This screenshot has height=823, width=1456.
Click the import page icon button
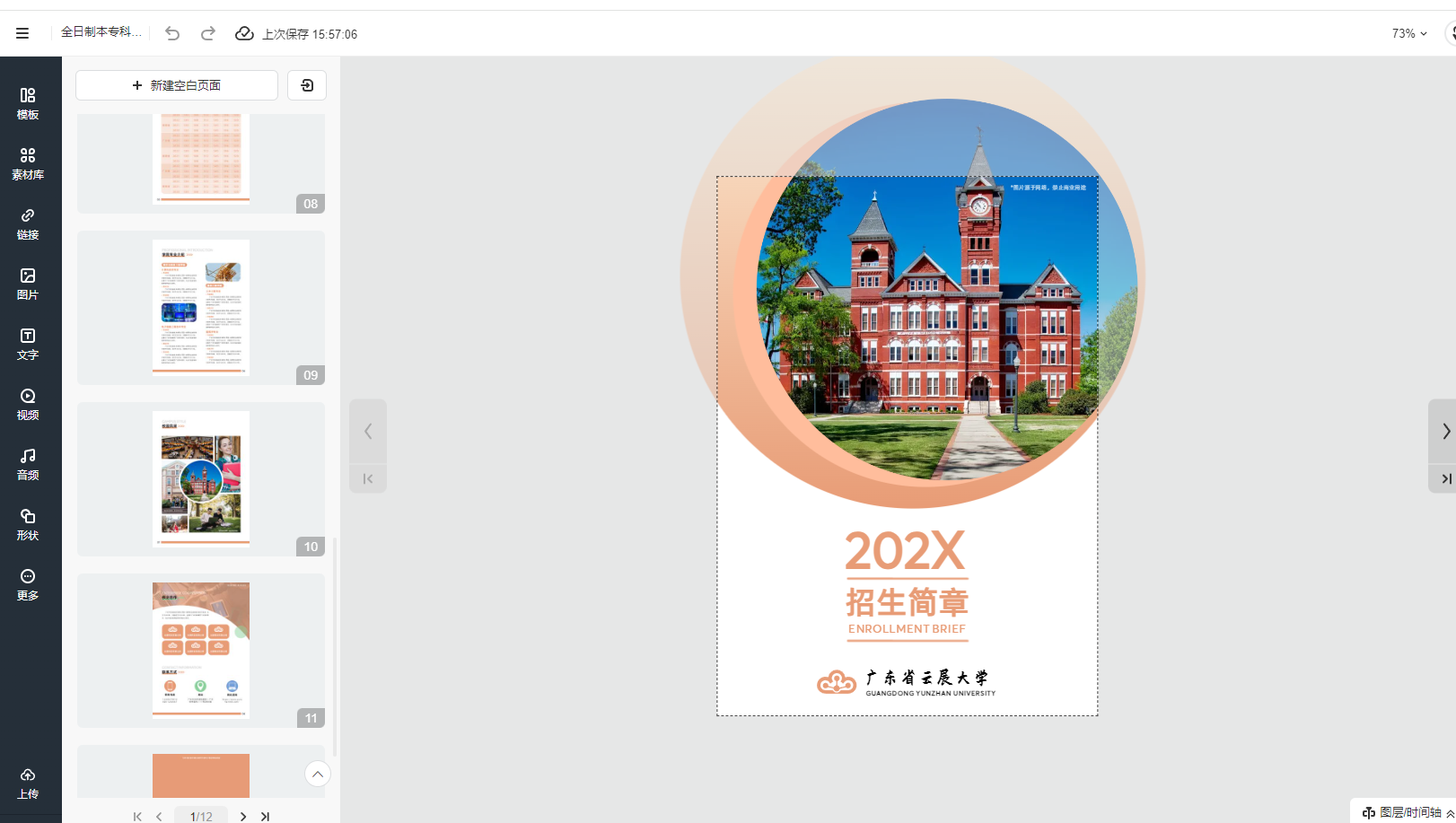pos(307,85)
